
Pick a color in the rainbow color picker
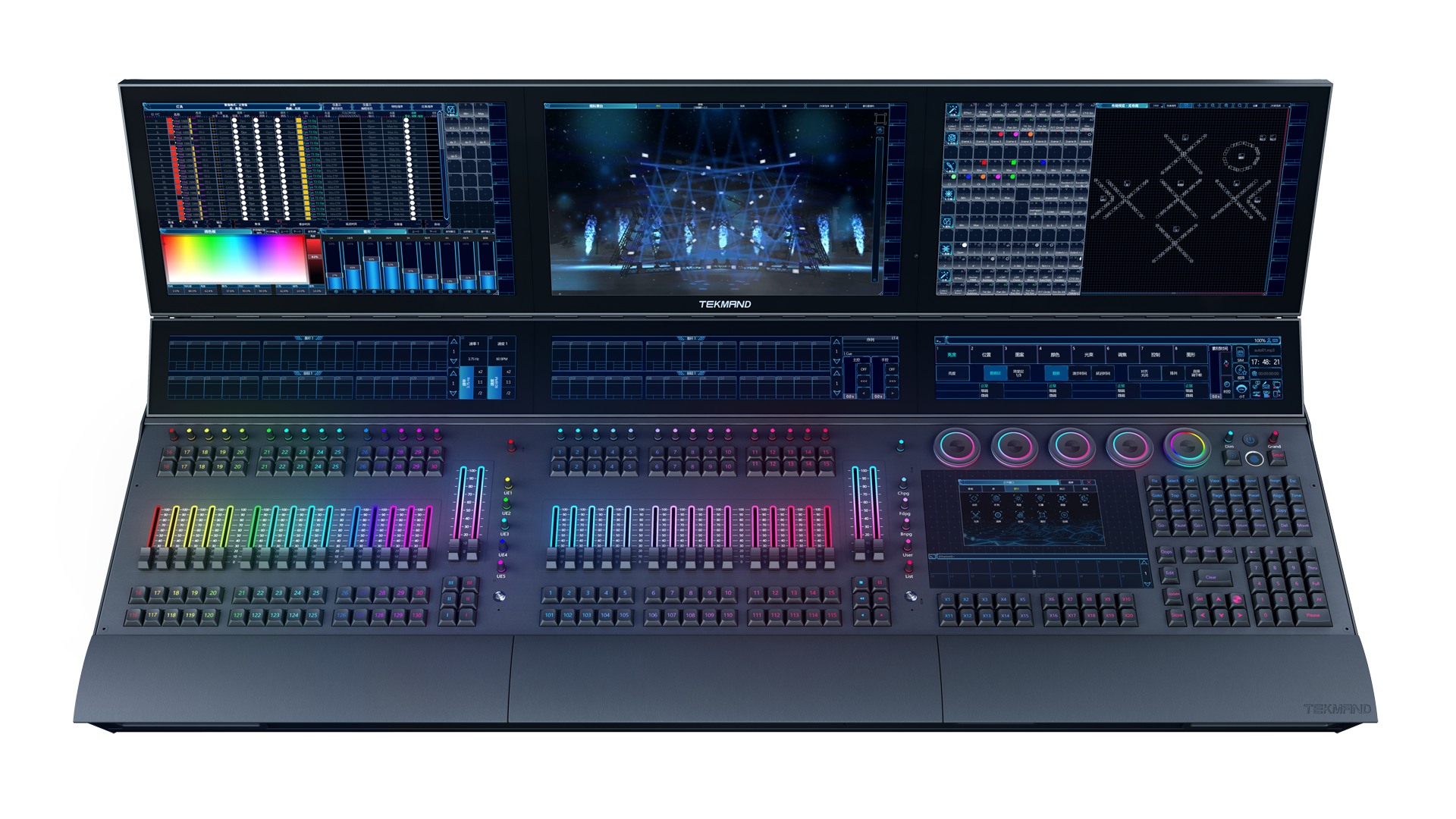235,258
